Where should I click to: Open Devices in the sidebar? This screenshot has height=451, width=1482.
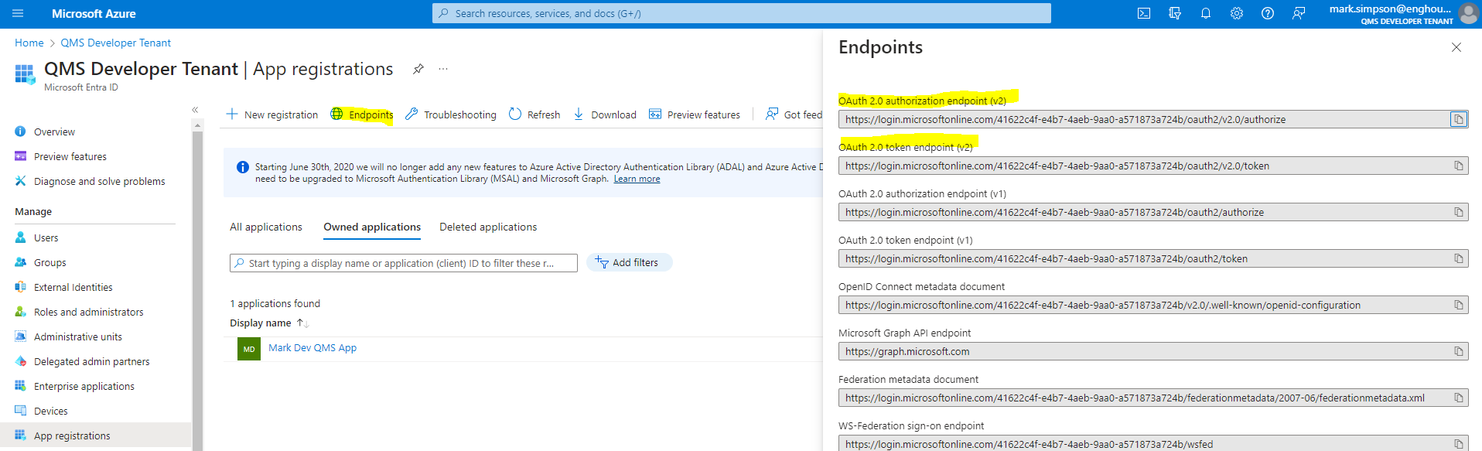click(51, 411)
